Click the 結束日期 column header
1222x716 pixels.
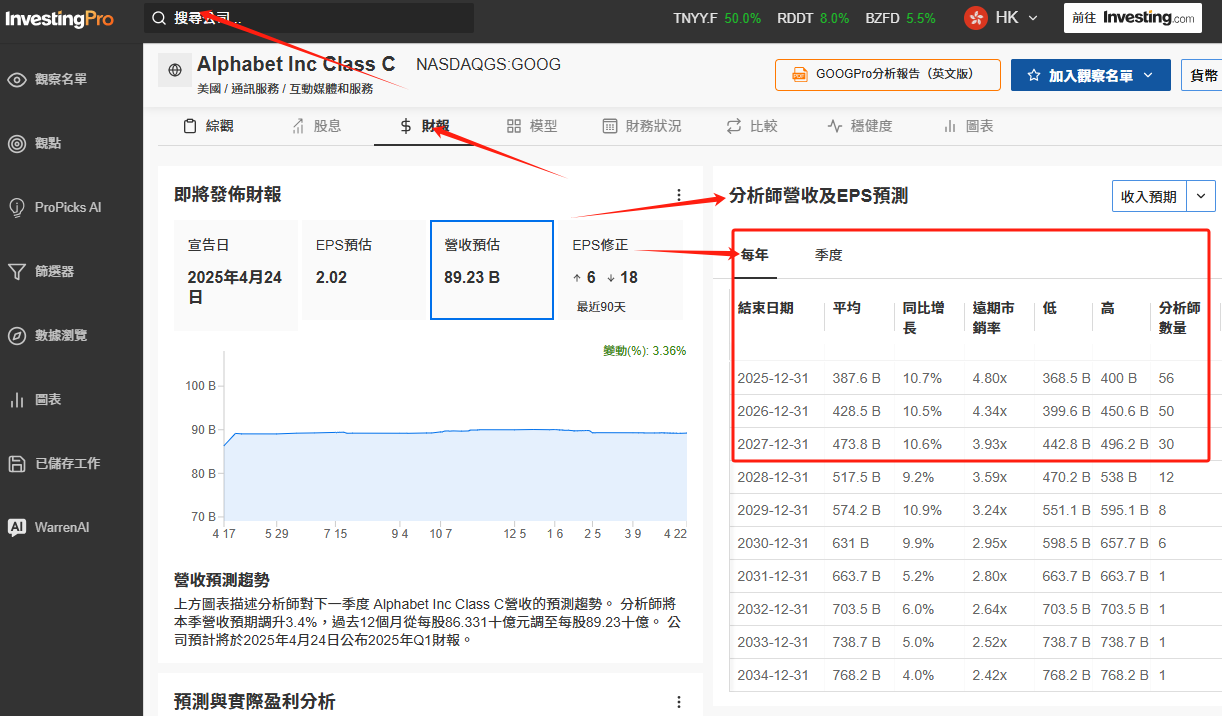pos(766,308)
